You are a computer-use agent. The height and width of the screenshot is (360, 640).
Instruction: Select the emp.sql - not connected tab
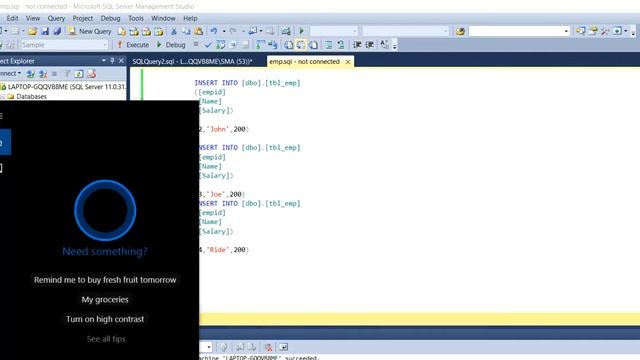pyautogui.click(x=304, y=62)
